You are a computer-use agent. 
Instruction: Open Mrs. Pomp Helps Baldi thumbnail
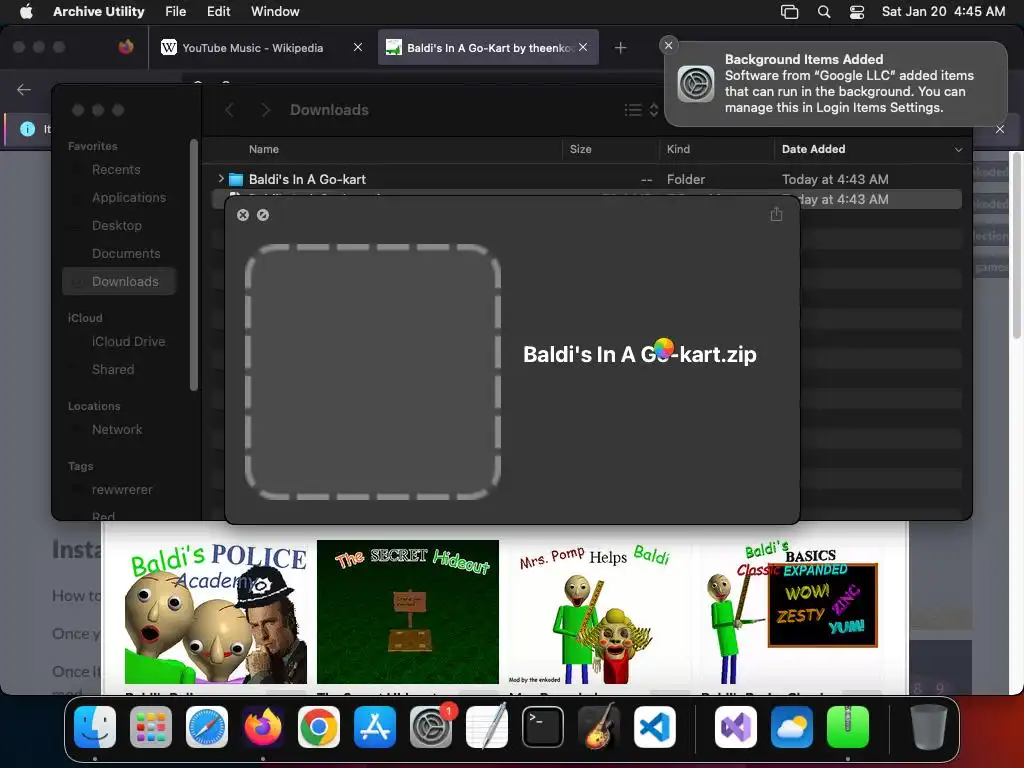pyautogui.click(x=600, y=612)
